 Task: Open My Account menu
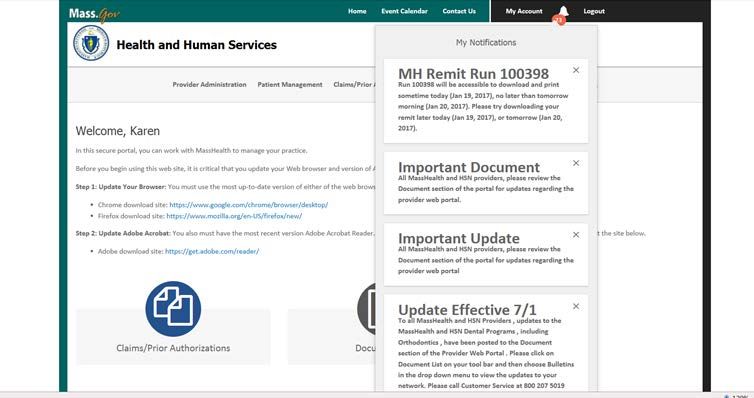point(524,11)
